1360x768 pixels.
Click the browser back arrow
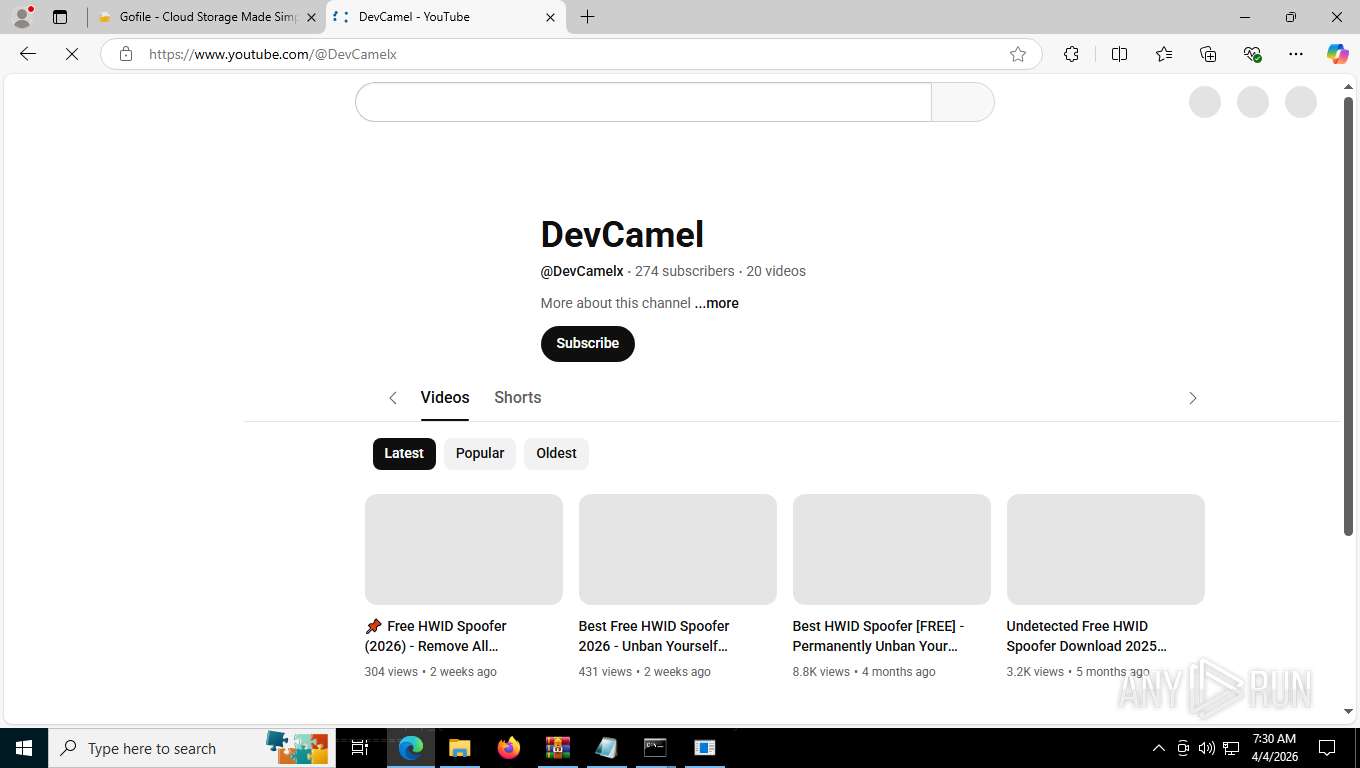click(x=28, y=54)
